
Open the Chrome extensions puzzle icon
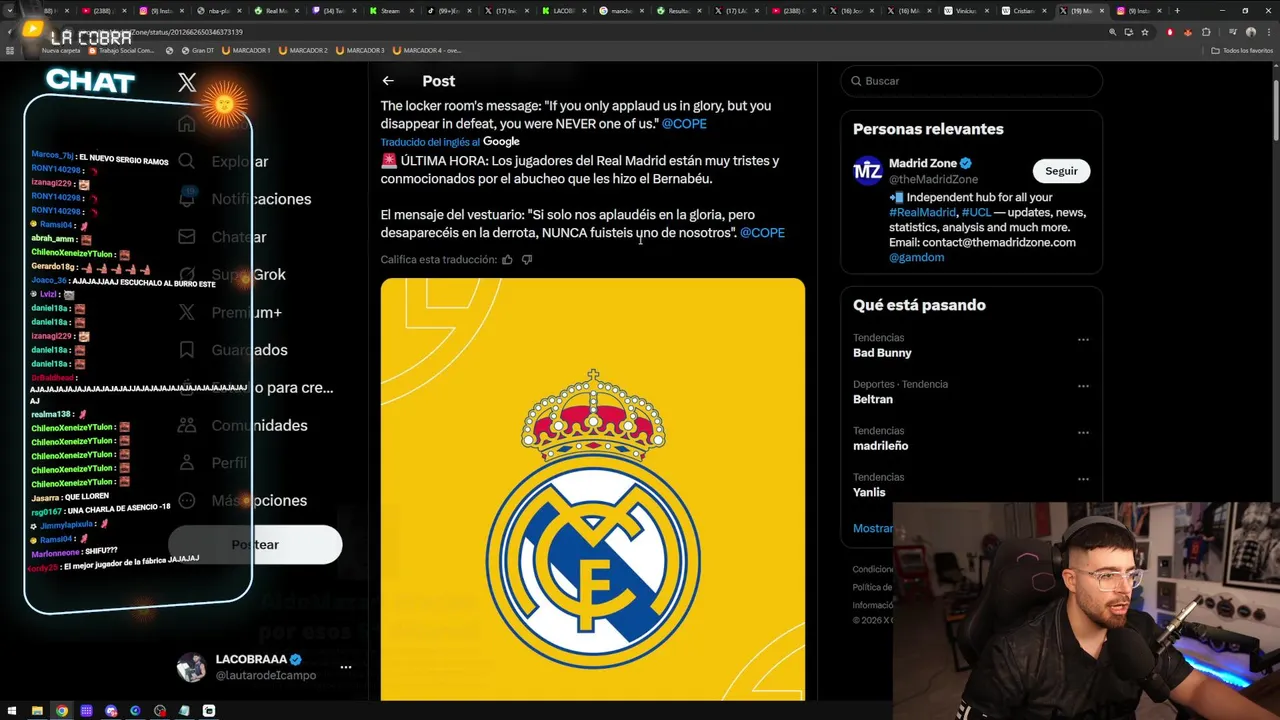[x=1205, y=32]
